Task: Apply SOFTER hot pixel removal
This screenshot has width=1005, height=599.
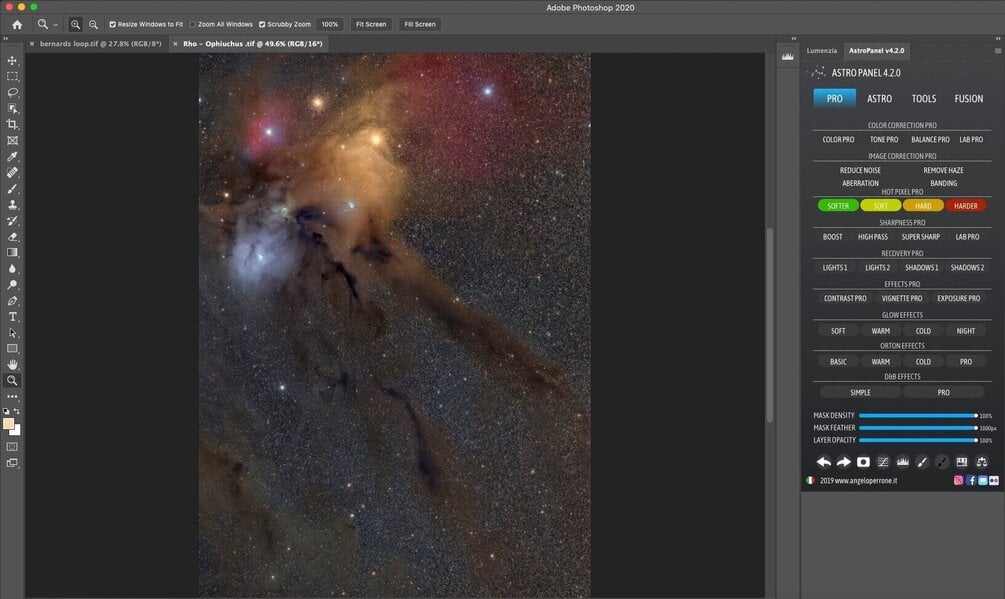Action: pos(838,206)
